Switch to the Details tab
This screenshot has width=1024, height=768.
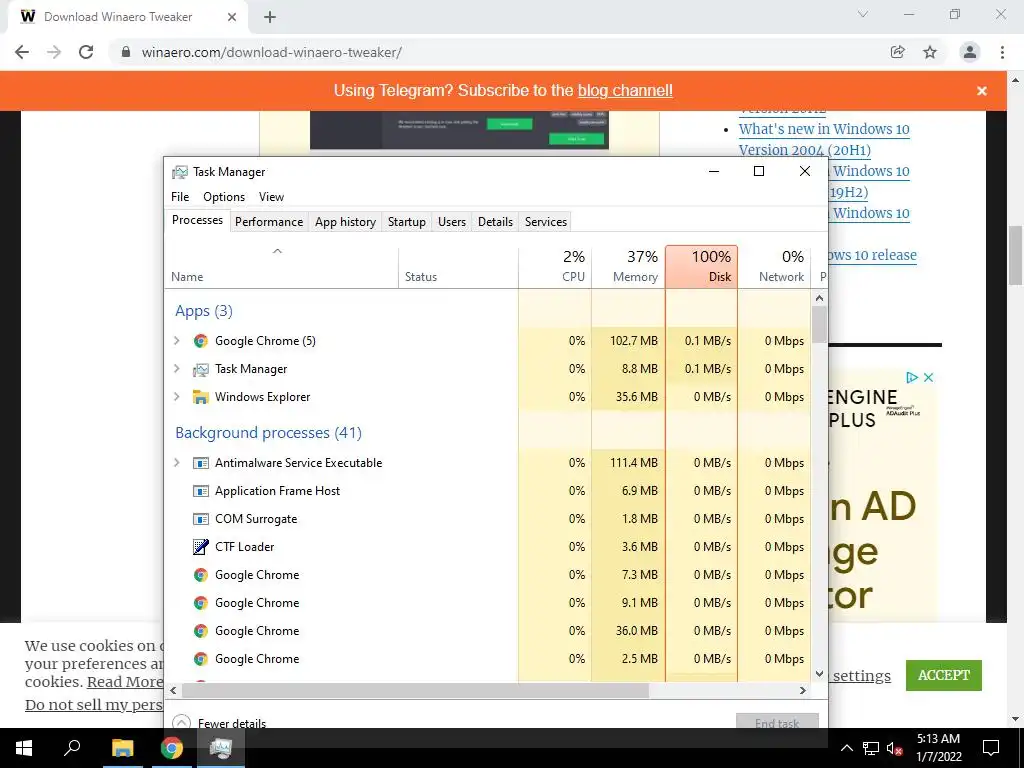coord(495,222)
